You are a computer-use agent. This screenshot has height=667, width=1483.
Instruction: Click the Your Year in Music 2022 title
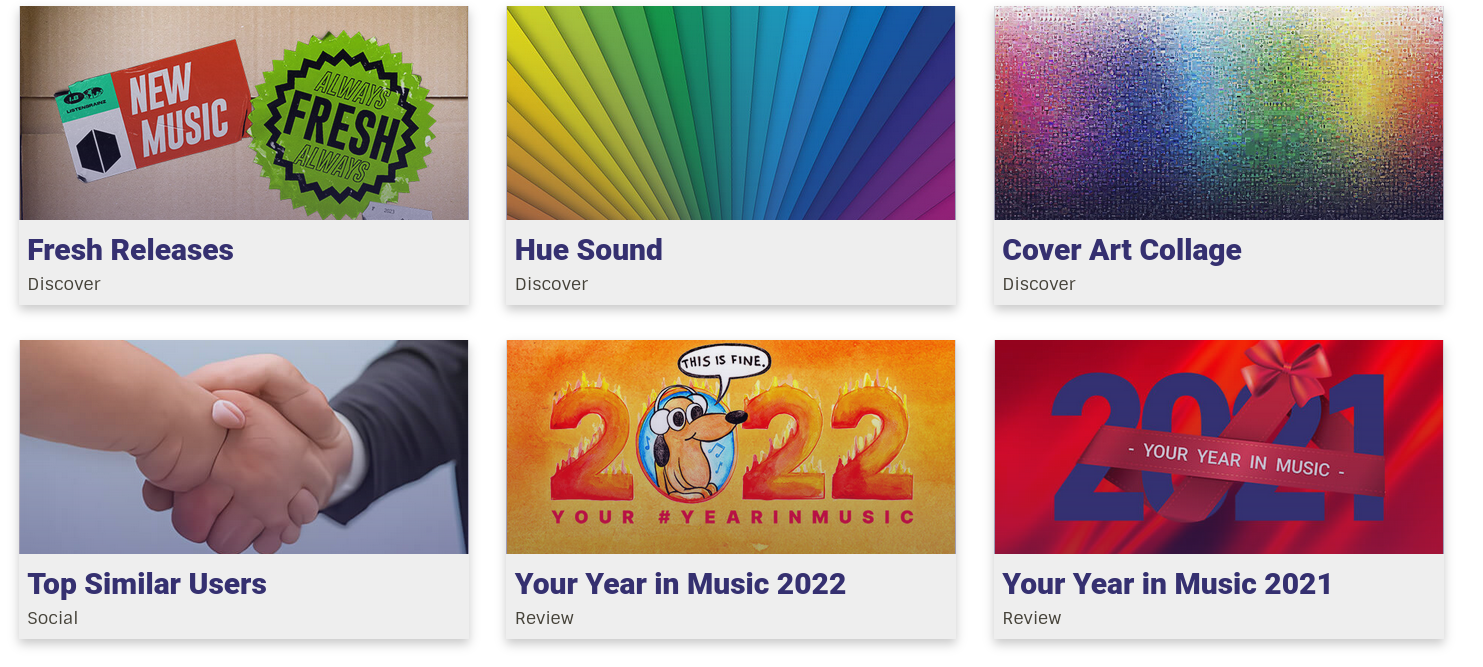681,584
